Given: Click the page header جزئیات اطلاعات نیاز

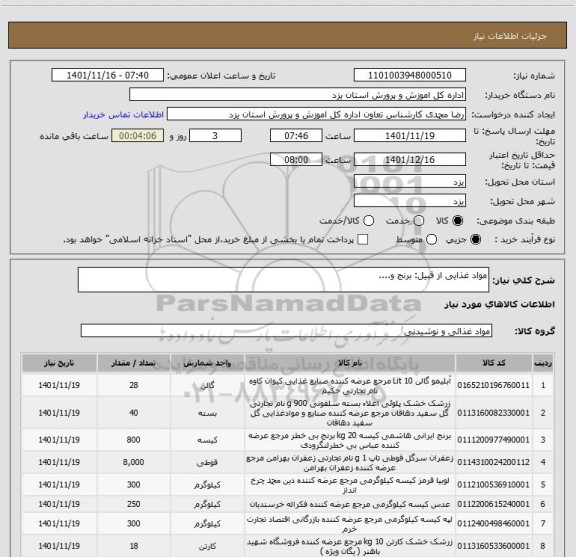Looking at the screenshot, I should point(510,36).
